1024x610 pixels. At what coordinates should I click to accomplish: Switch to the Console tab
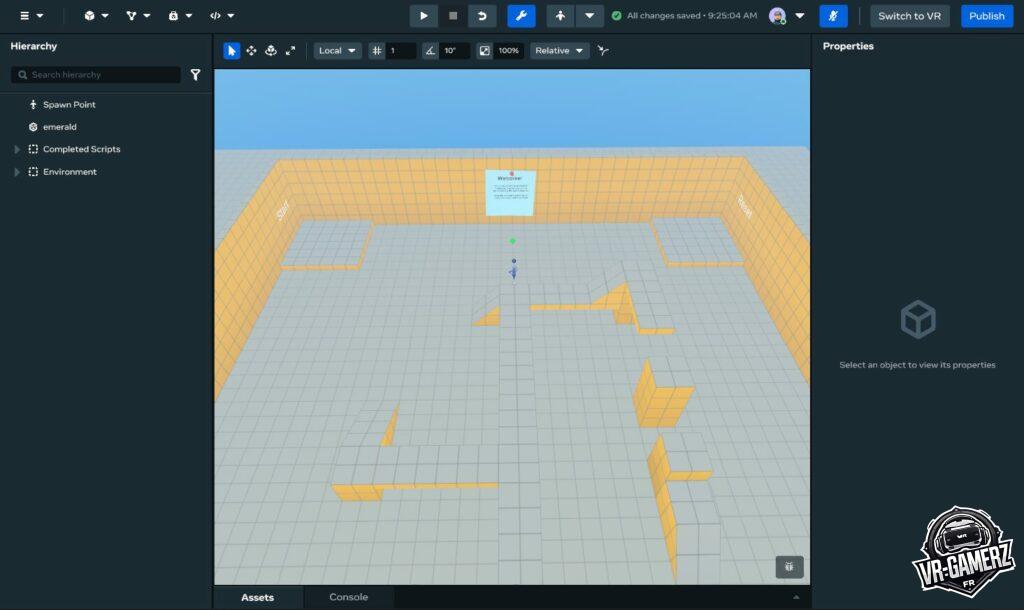click(349, 597)
